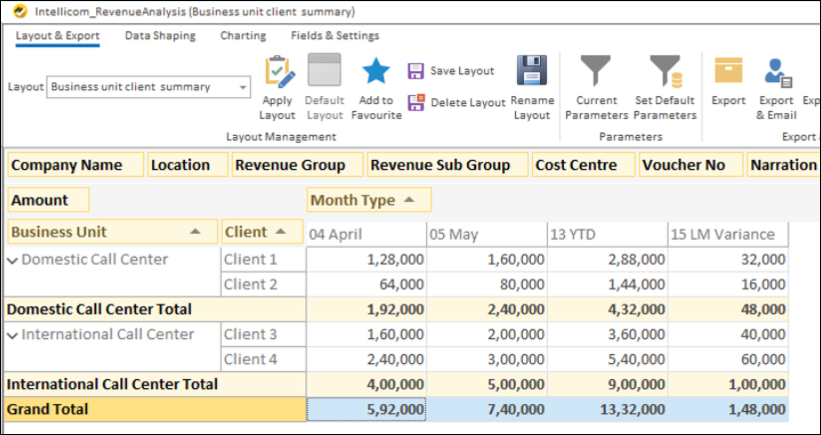Screen dimensions: 821x435
Task: Select the Grand Total cell for 04 April
Action: (x=366, y=409)
